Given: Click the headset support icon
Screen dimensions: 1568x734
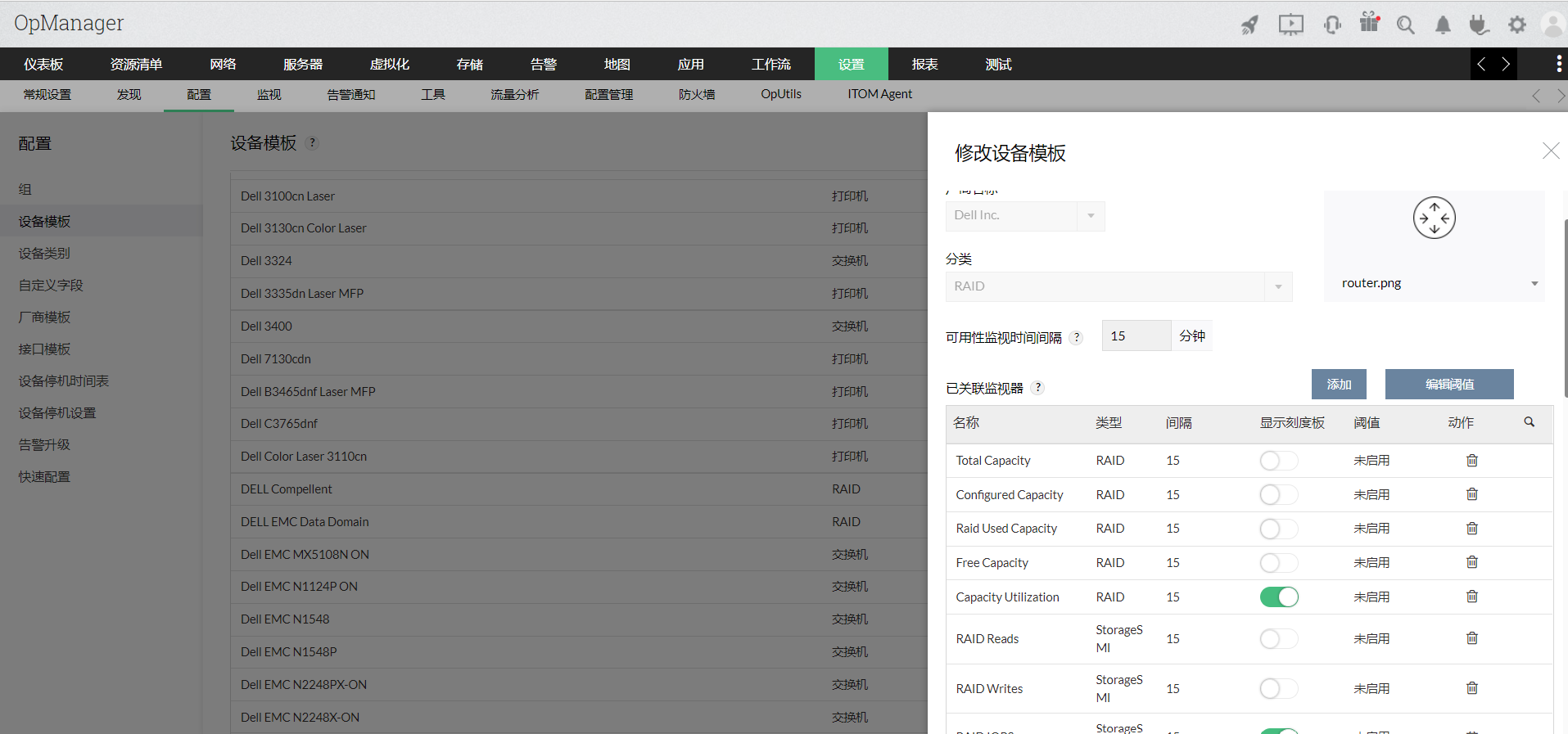Looking at the screenshot, I should pyautogui.click(x=1332, y=25).
